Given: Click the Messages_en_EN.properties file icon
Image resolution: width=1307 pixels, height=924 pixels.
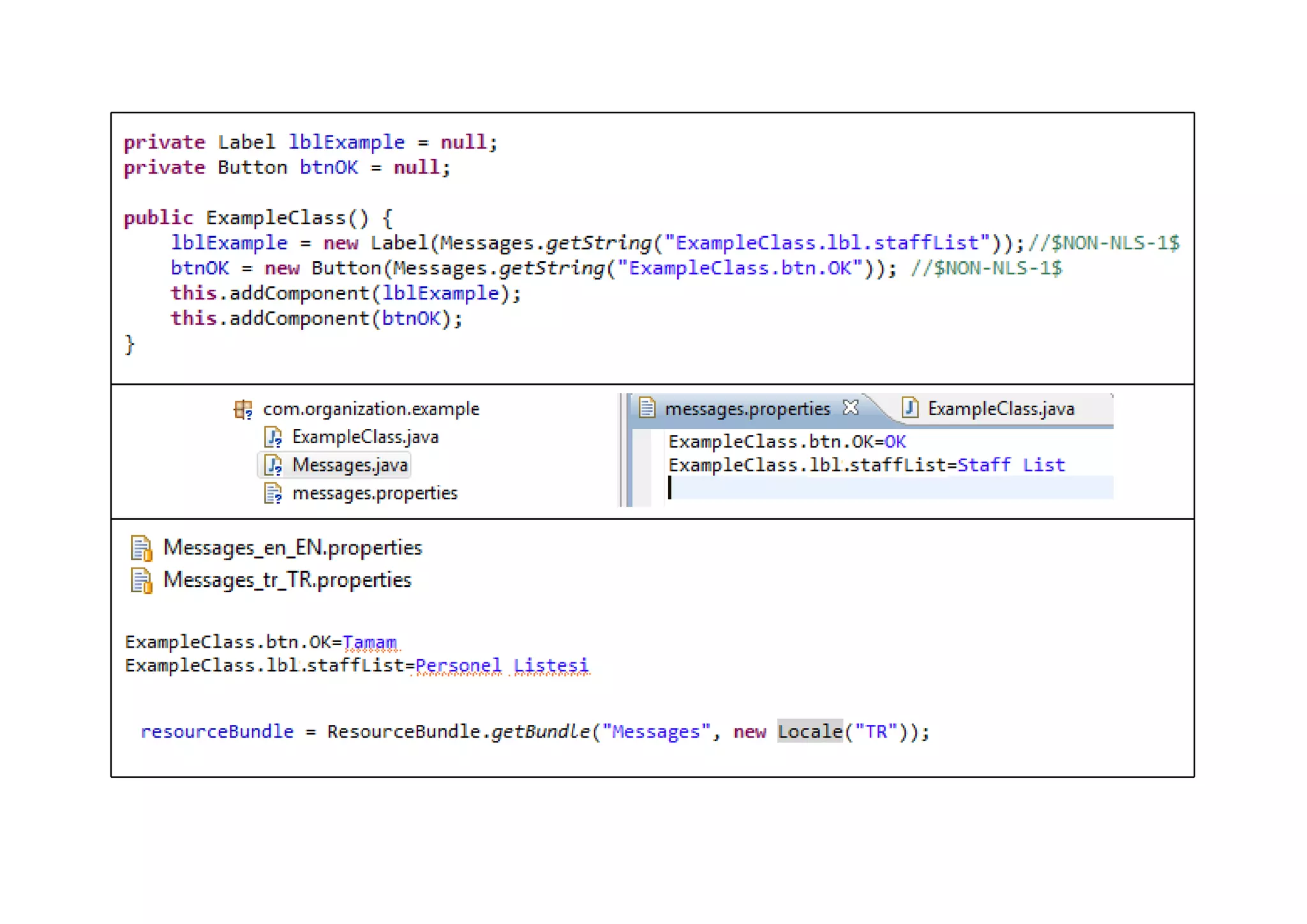Looking at the screenshot, I should click(x=141, y=548).
